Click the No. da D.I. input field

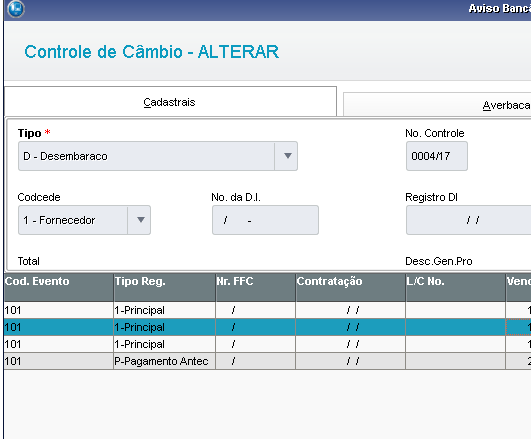tap(265, 220)
